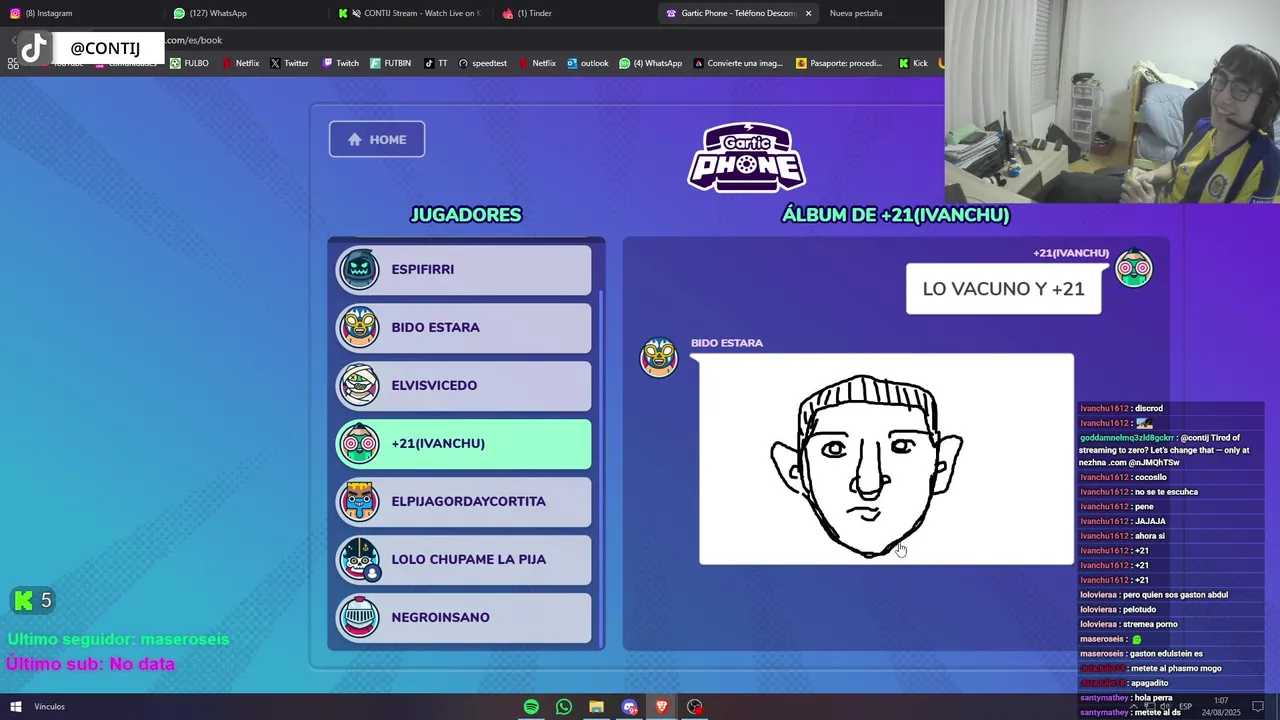Image resolution: width=1280 pixels, height=720 pixels.
Task: Open BIDO ESTARA's album row
Action: click(464, 328)
